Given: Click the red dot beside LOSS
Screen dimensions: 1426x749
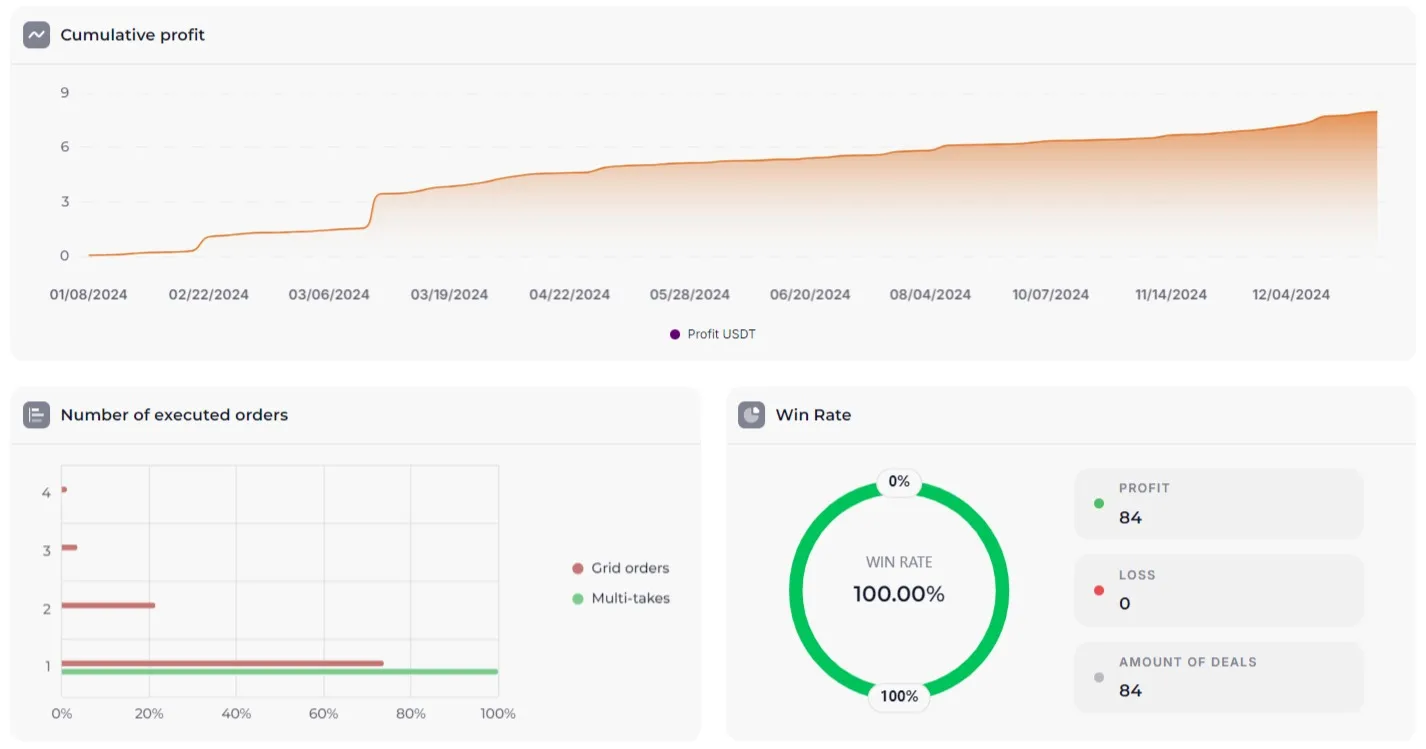Looking at the screenshot, I should click(1099, 590).
